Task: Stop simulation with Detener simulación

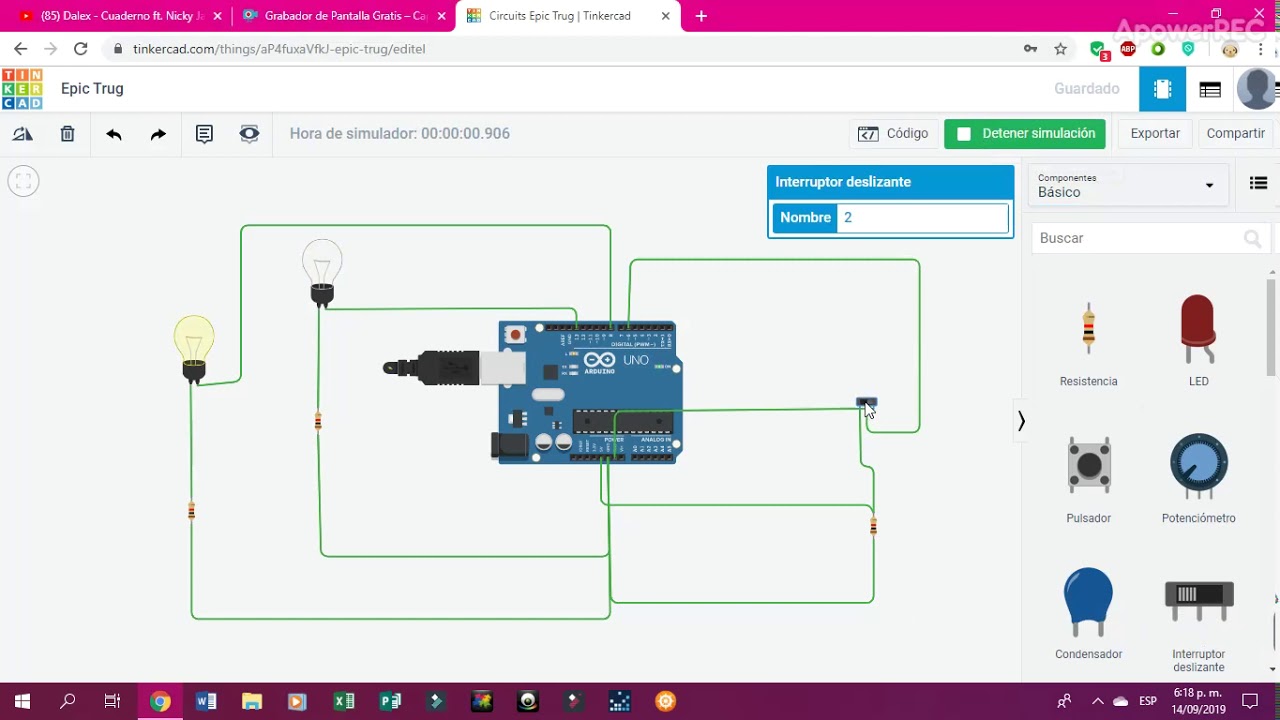Action: [1025, 133]
